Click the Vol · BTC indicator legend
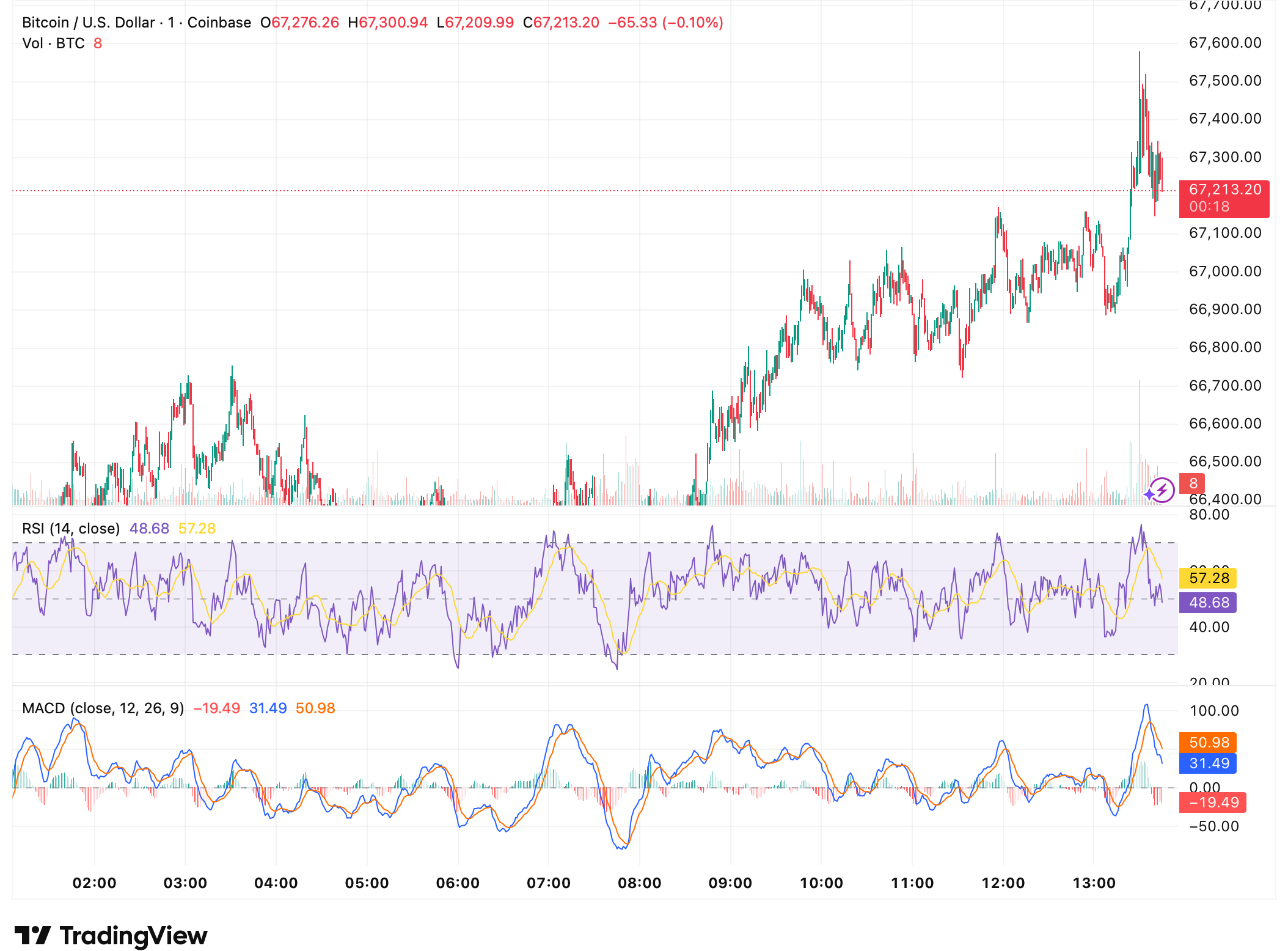The image size is (1288, 951). click(x=53, y=43)
